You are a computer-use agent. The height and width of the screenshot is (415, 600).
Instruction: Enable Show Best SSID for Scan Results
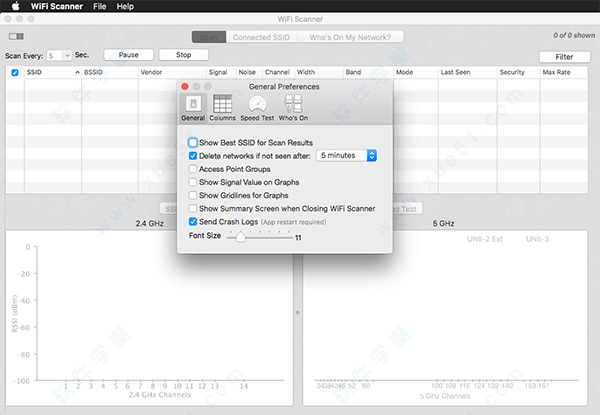click(x=193, y=143)
